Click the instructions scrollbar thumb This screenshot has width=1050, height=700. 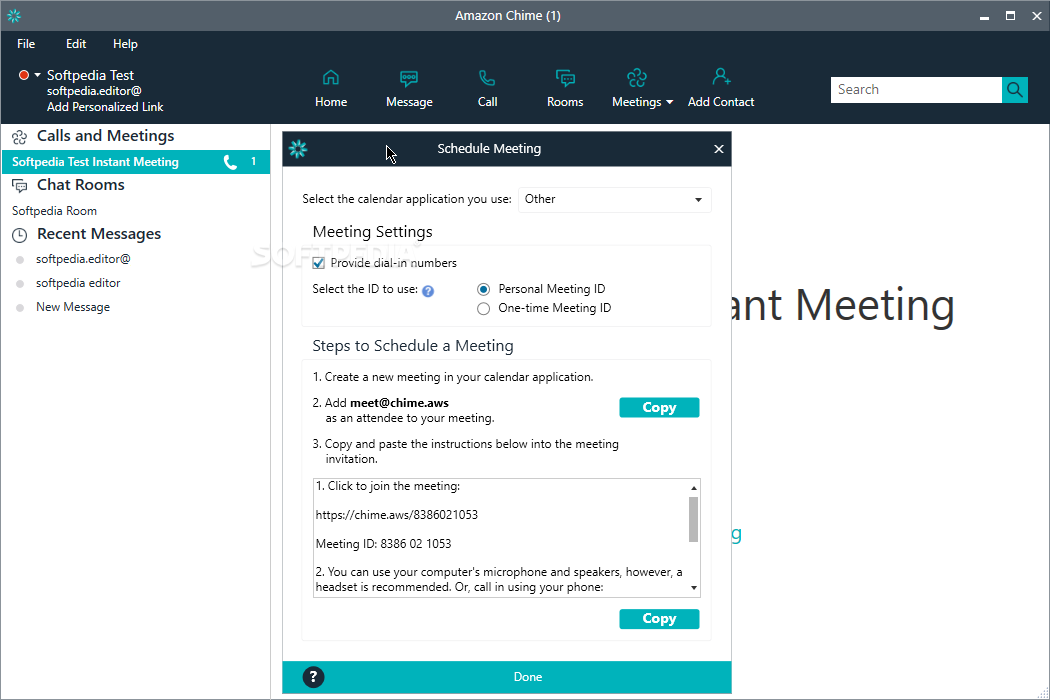click(694, 519)
